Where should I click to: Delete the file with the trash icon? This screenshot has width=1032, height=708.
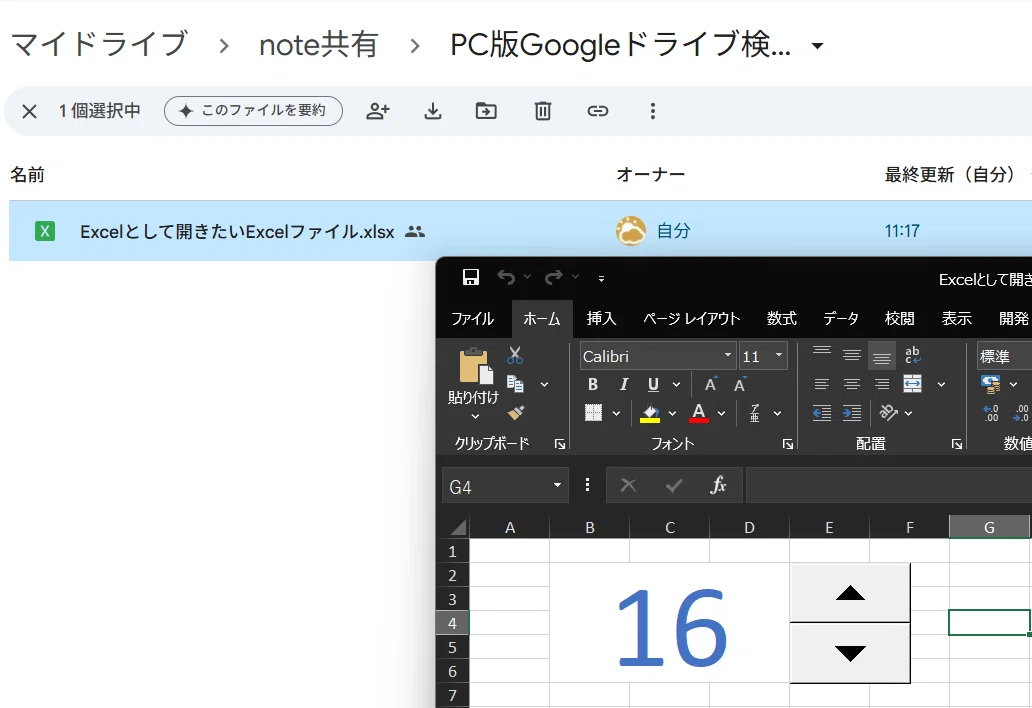tap(542, 111)
